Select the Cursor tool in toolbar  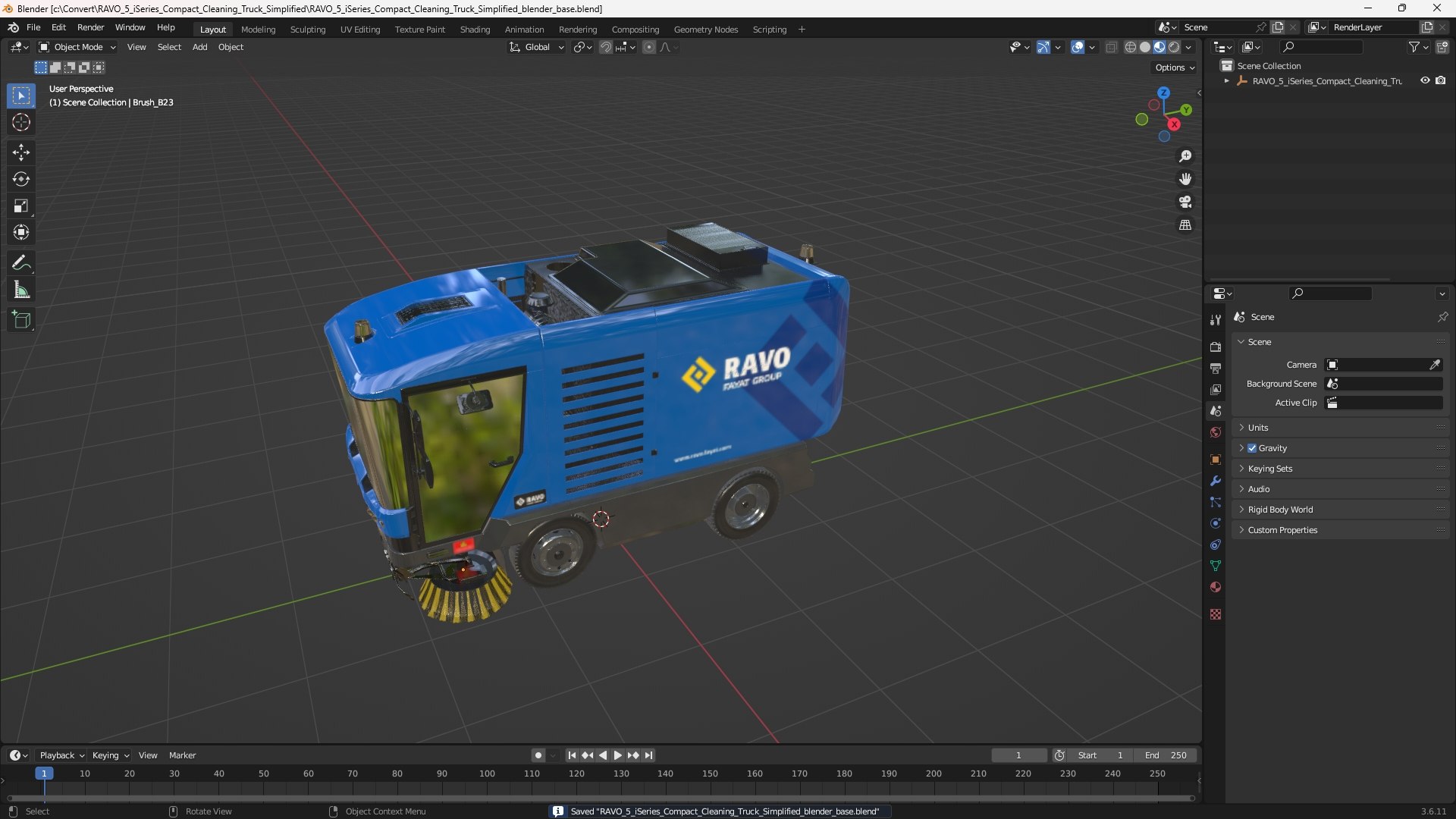tap(21, 122)
